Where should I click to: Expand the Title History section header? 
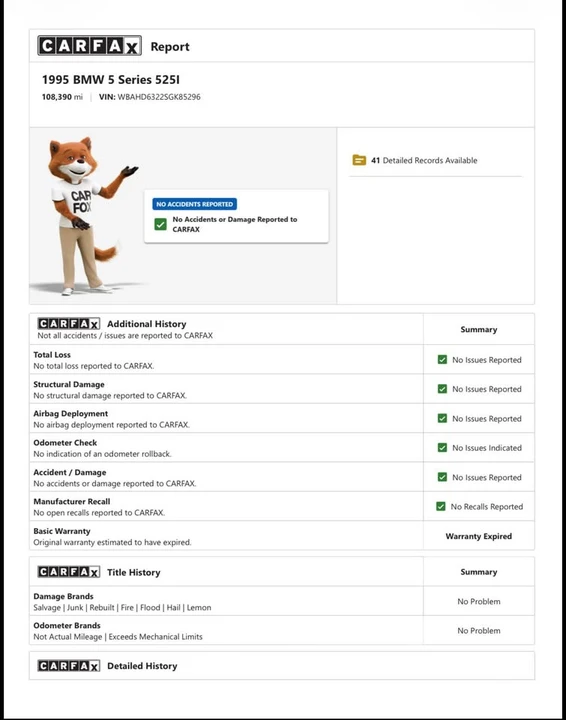click(x=226, y=572)
